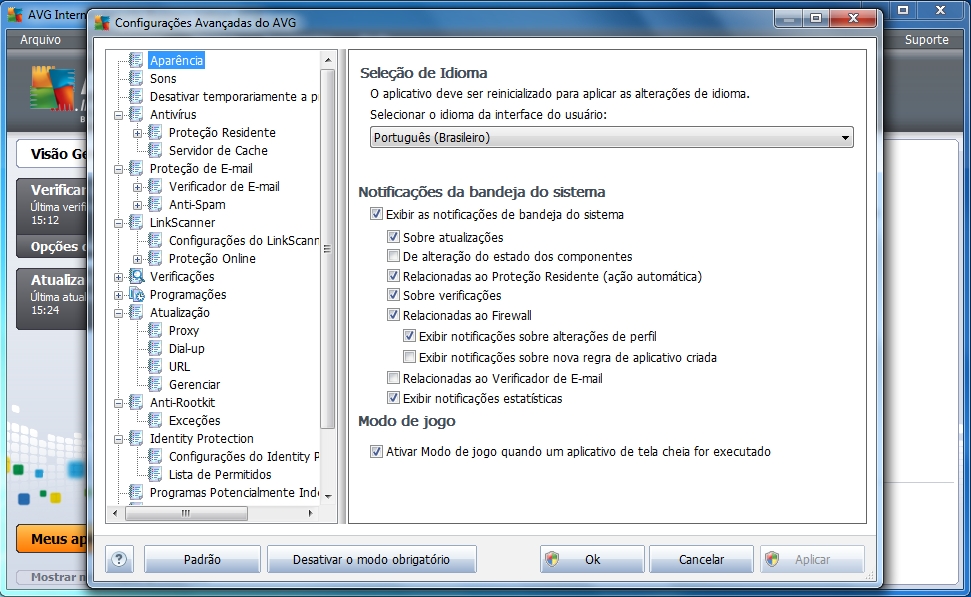Select Configurações do LinkScanner tree item
Screen dimensions: 971x597
(x=243, y=240)
